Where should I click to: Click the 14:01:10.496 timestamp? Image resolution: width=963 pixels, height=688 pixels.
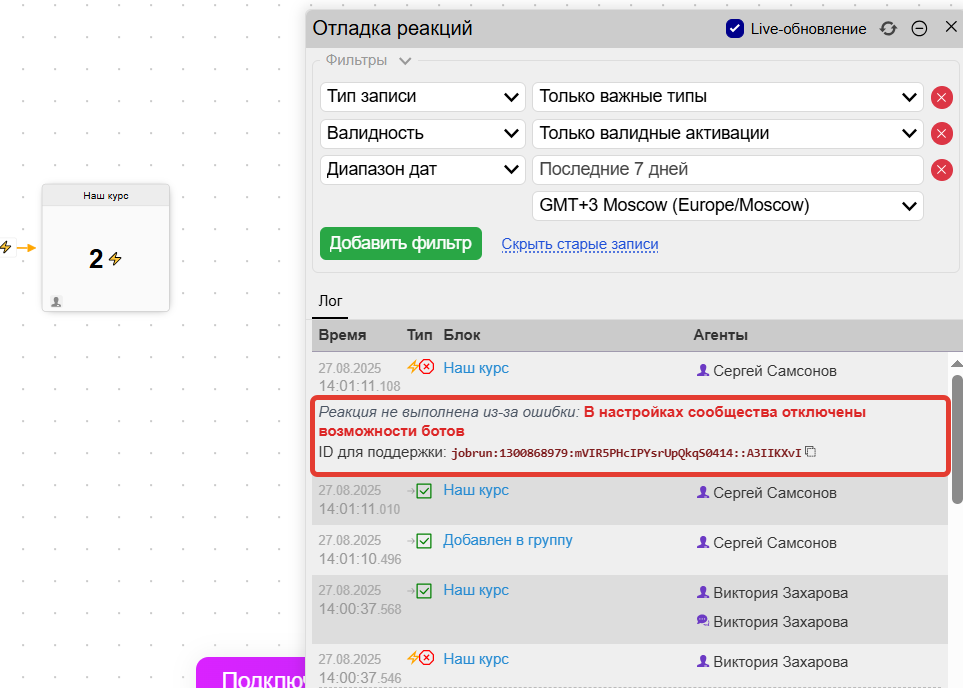(x=359, y=550)
